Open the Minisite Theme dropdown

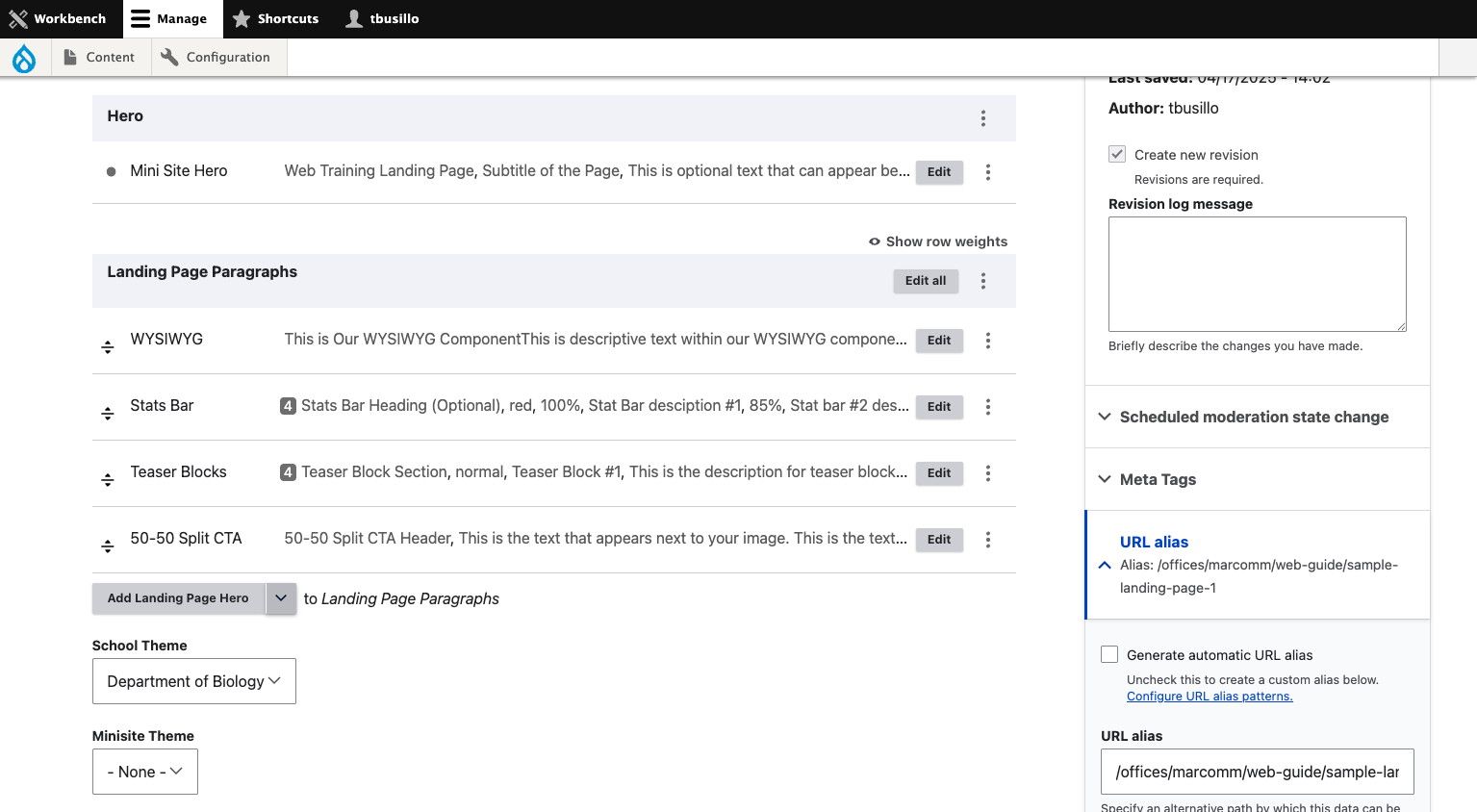pos(145,772)
